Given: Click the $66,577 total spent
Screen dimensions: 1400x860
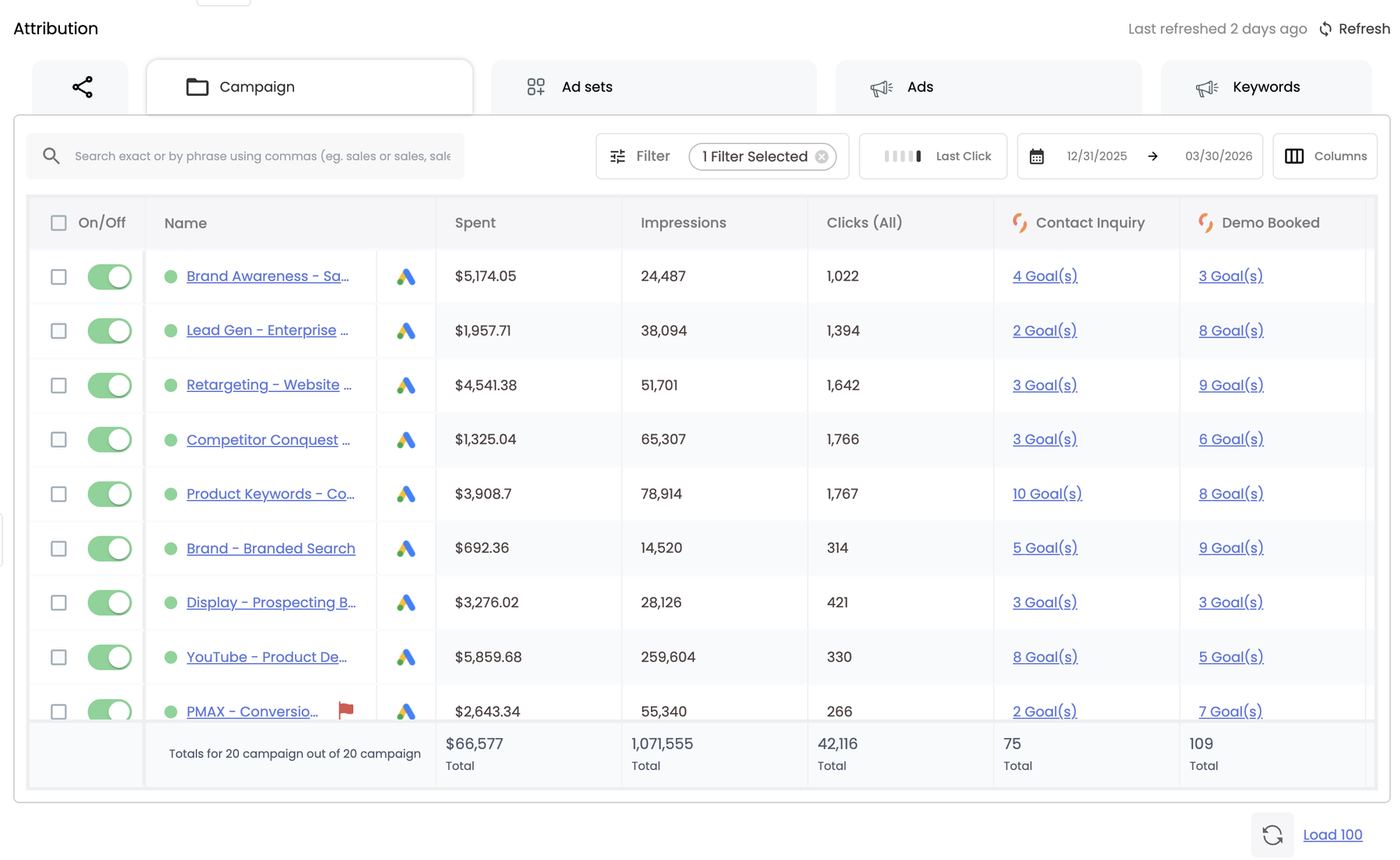Looking at the screenshot, I should (474, 744).
